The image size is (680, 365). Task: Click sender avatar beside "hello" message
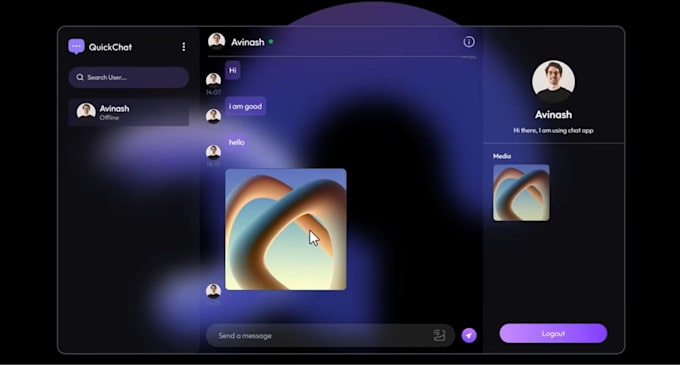213,152
